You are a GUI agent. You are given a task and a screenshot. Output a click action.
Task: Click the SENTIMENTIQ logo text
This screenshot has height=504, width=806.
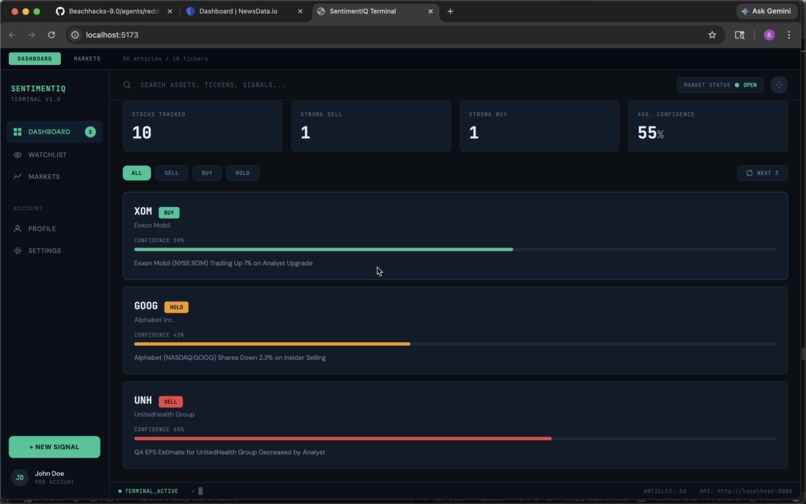click(x=38, y=88)
